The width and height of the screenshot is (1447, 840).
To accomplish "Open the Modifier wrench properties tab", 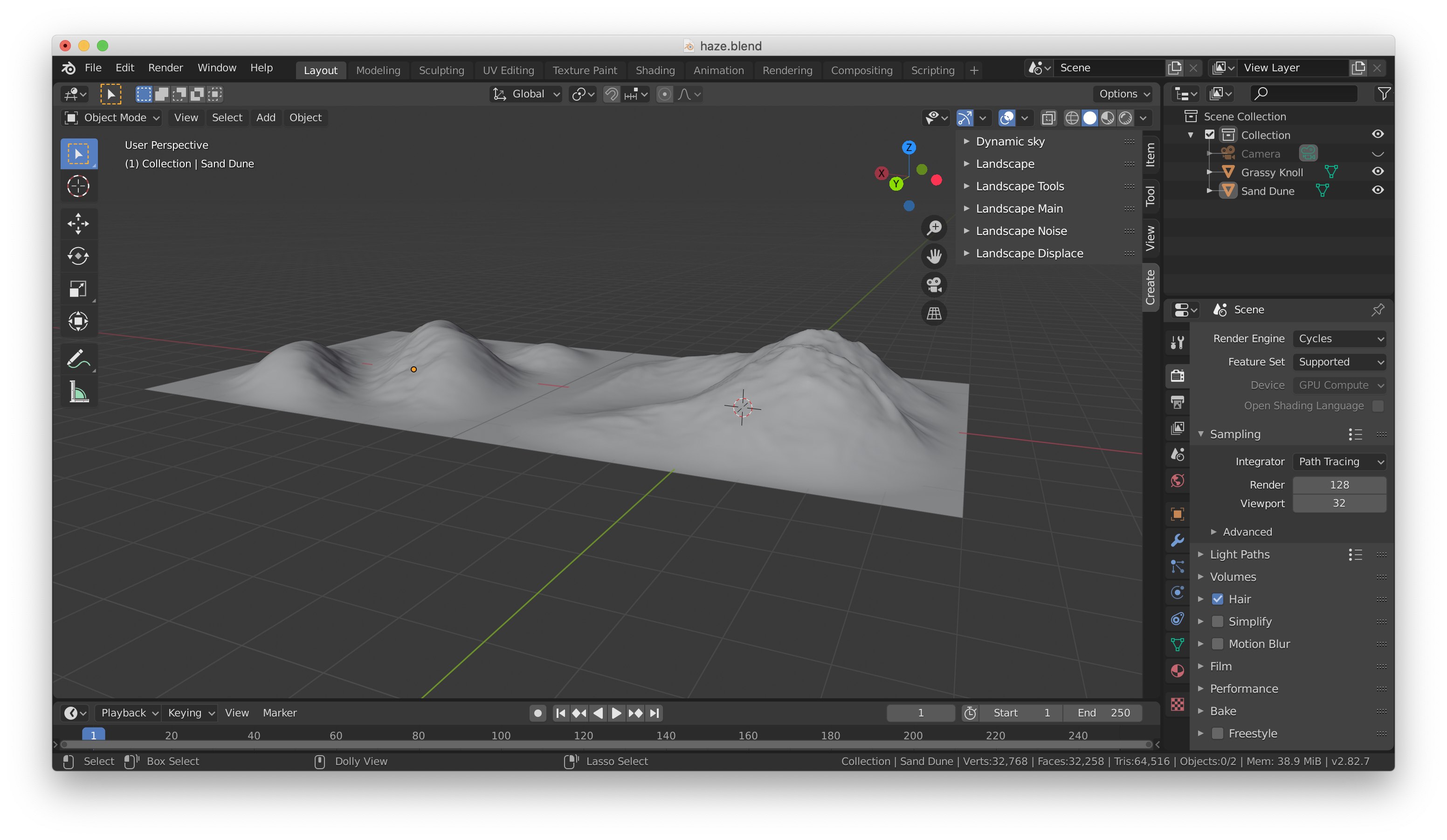I will pyautogui.click(x=1177, y=540).
